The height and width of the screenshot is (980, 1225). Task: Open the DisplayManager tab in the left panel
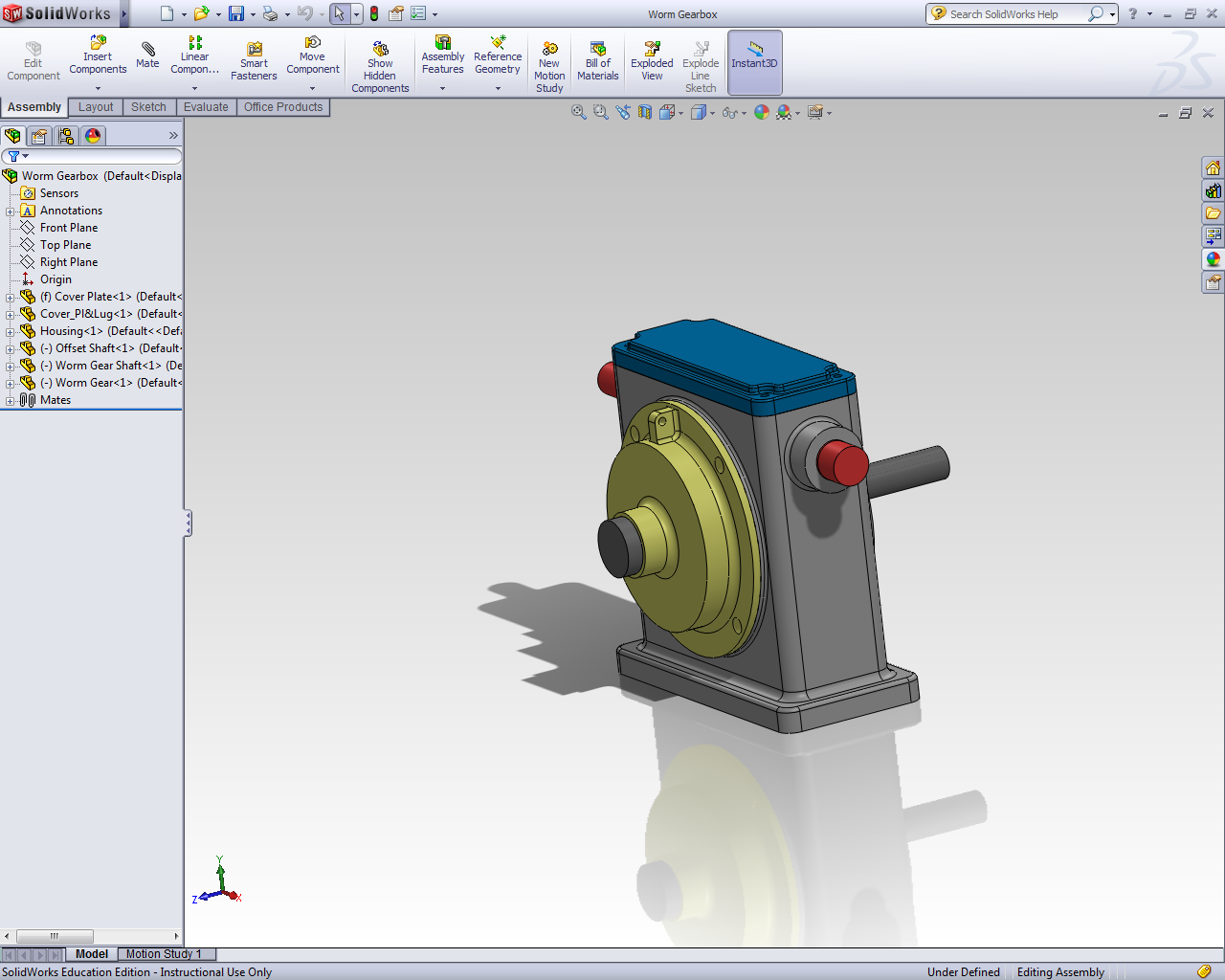point(93,136)
